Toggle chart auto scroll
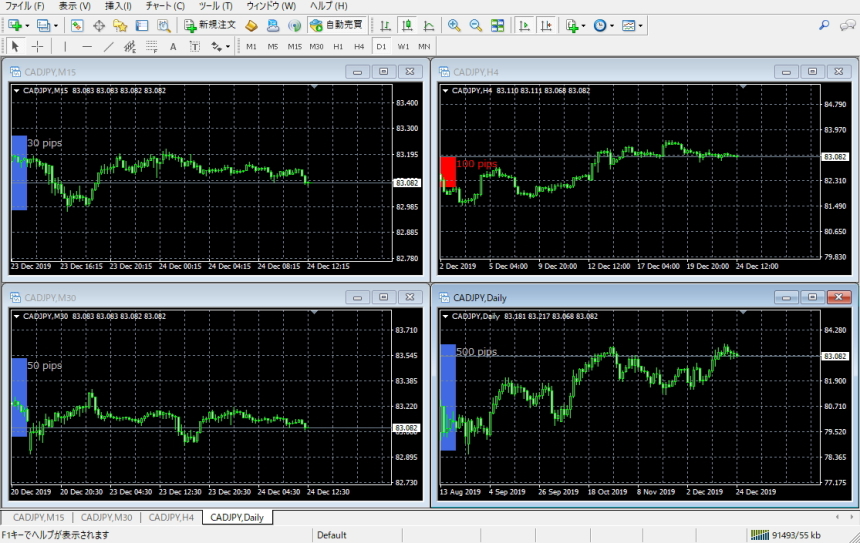 524,25
